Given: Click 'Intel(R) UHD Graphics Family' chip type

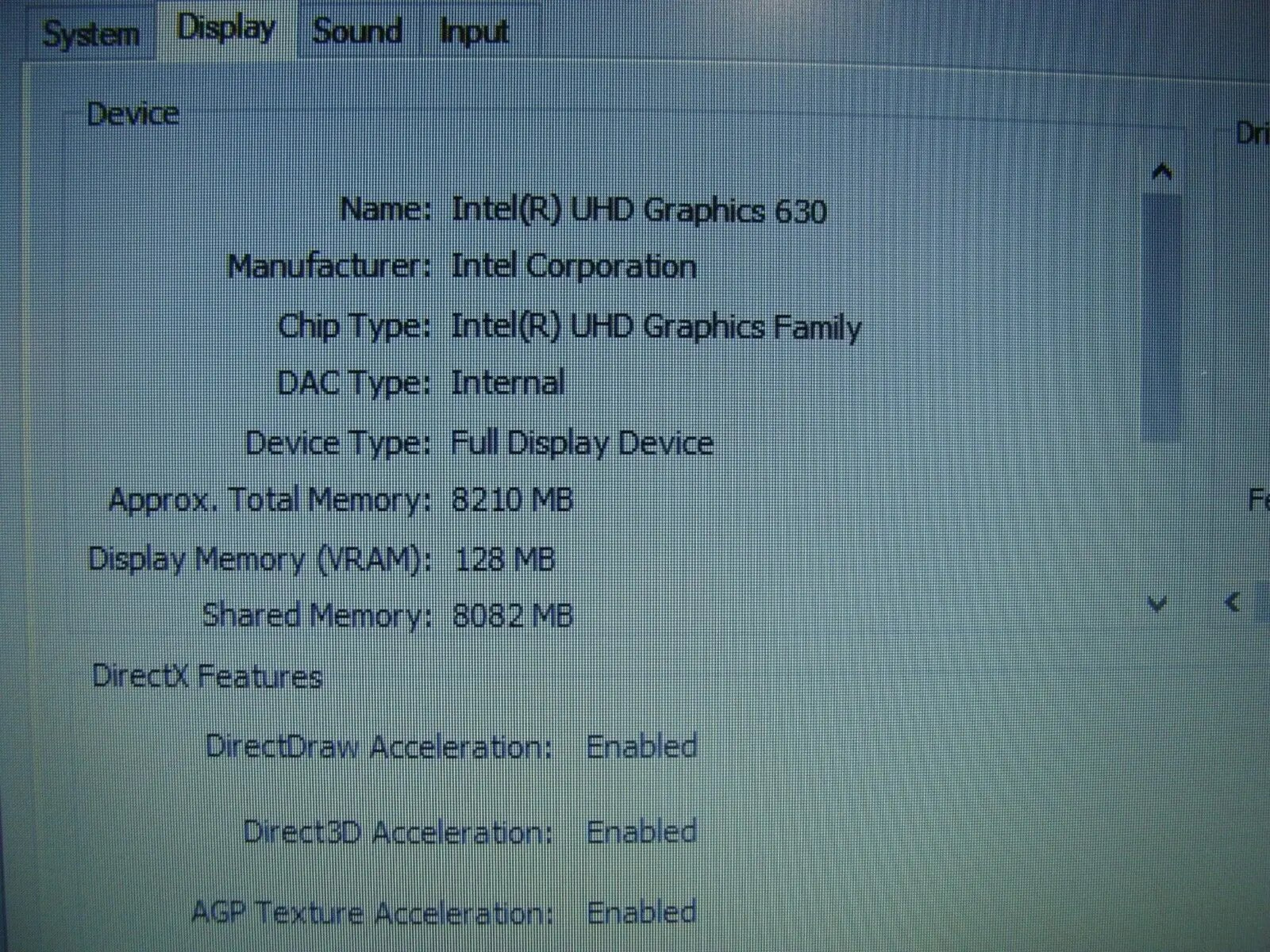Looking at the screenshot, I should pos(656,327).
